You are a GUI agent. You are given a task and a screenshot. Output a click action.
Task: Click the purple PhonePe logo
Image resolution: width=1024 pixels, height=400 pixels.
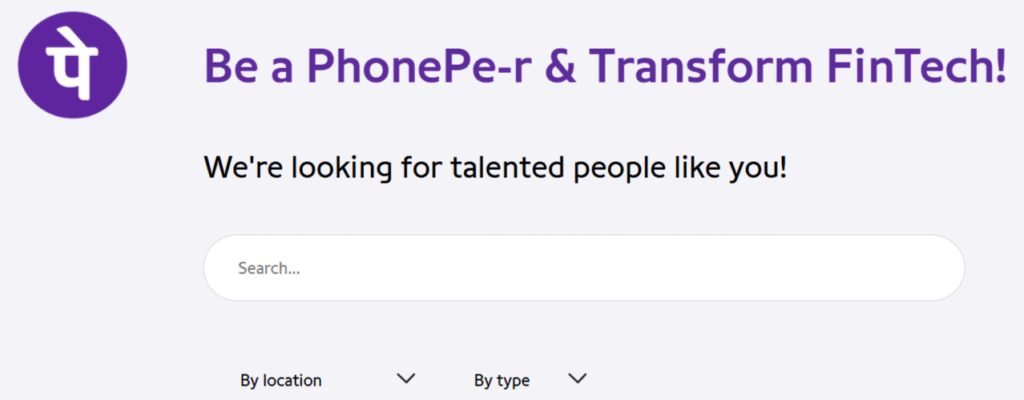72,65
